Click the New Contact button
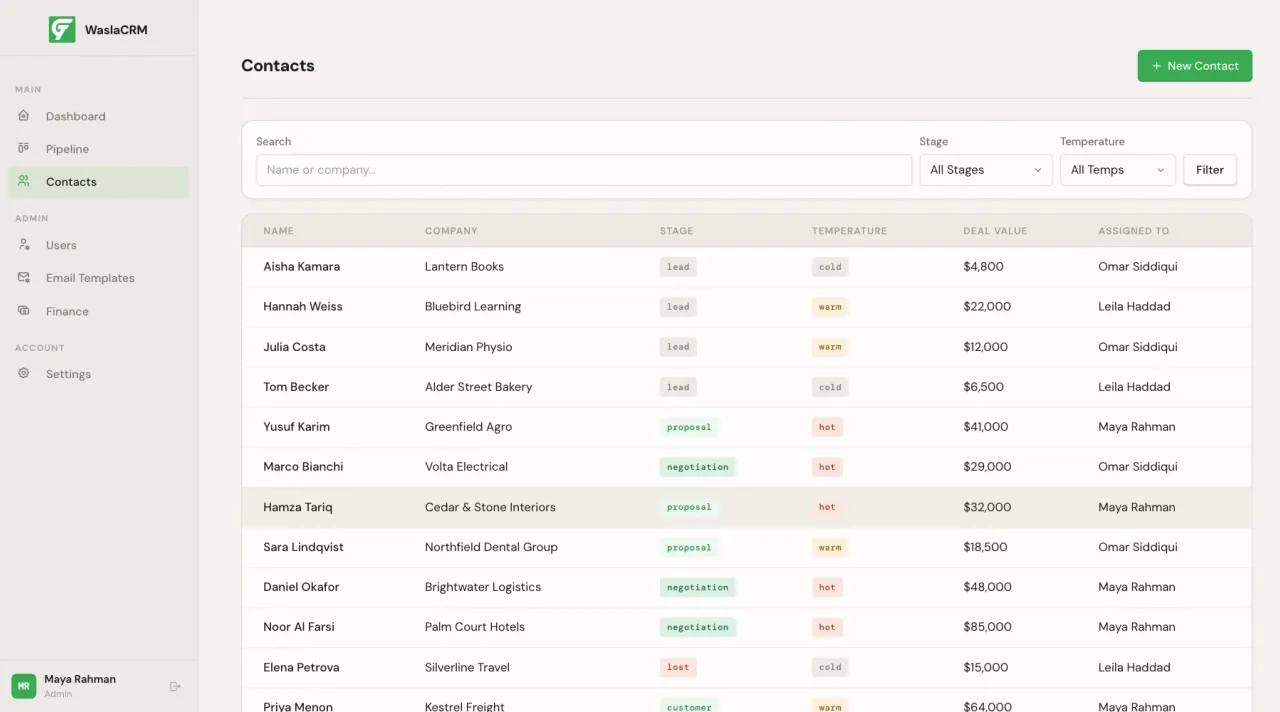 click(1195, 66)
